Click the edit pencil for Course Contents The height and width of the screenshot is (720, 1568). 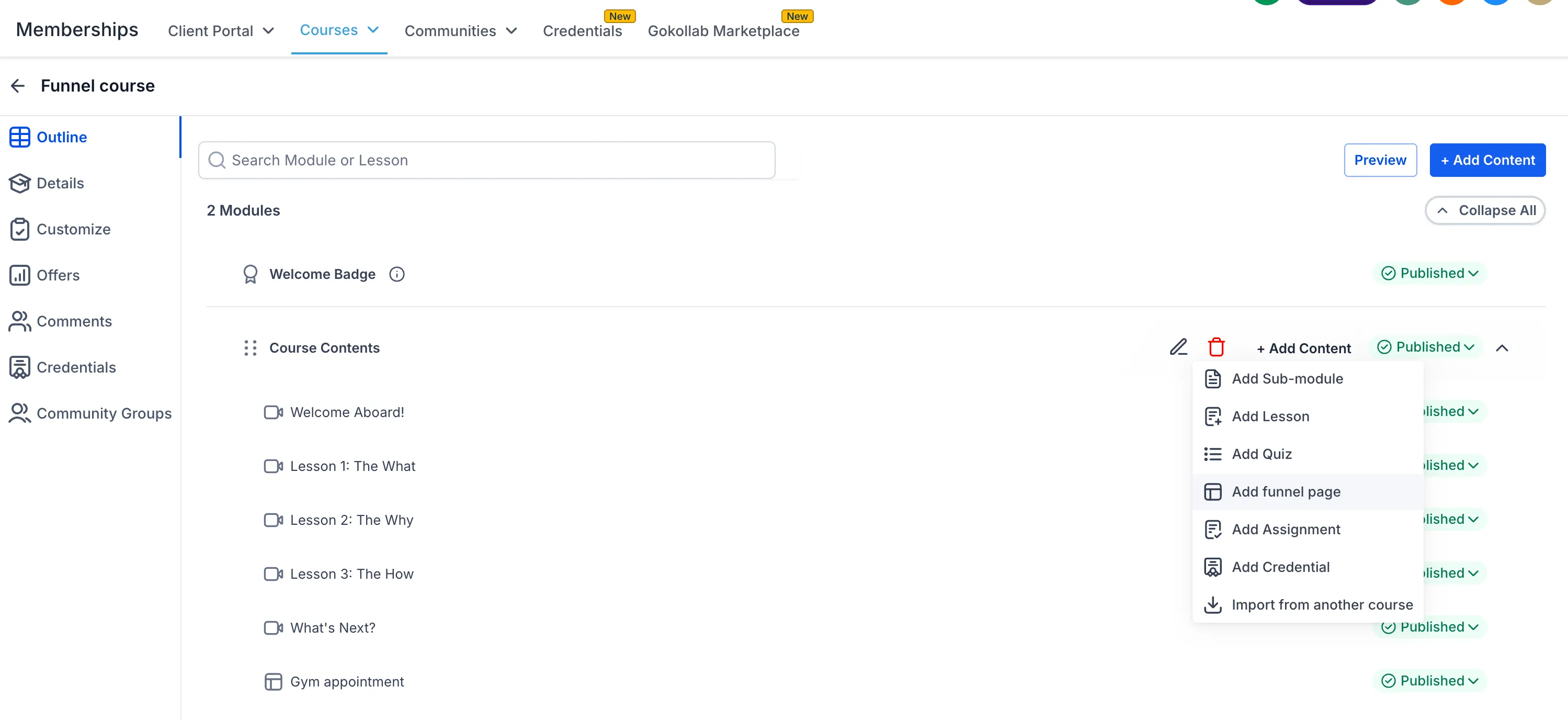pyautogui.click(x=1178, y=346)
